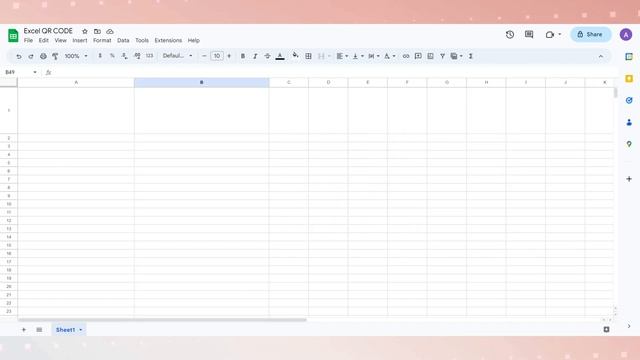Toggle italic formatting
640x360 pixels.
(x=255, y=56)
